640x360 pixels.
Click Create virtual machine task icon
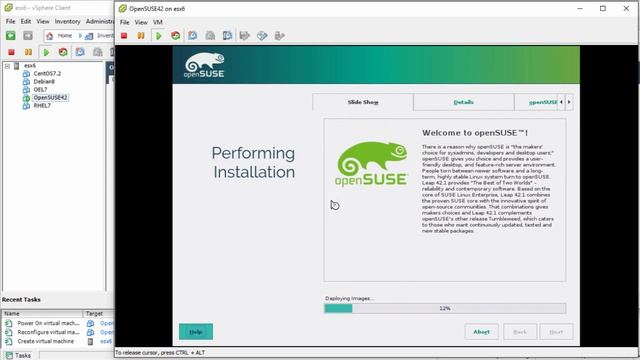[x=9, y=341]
